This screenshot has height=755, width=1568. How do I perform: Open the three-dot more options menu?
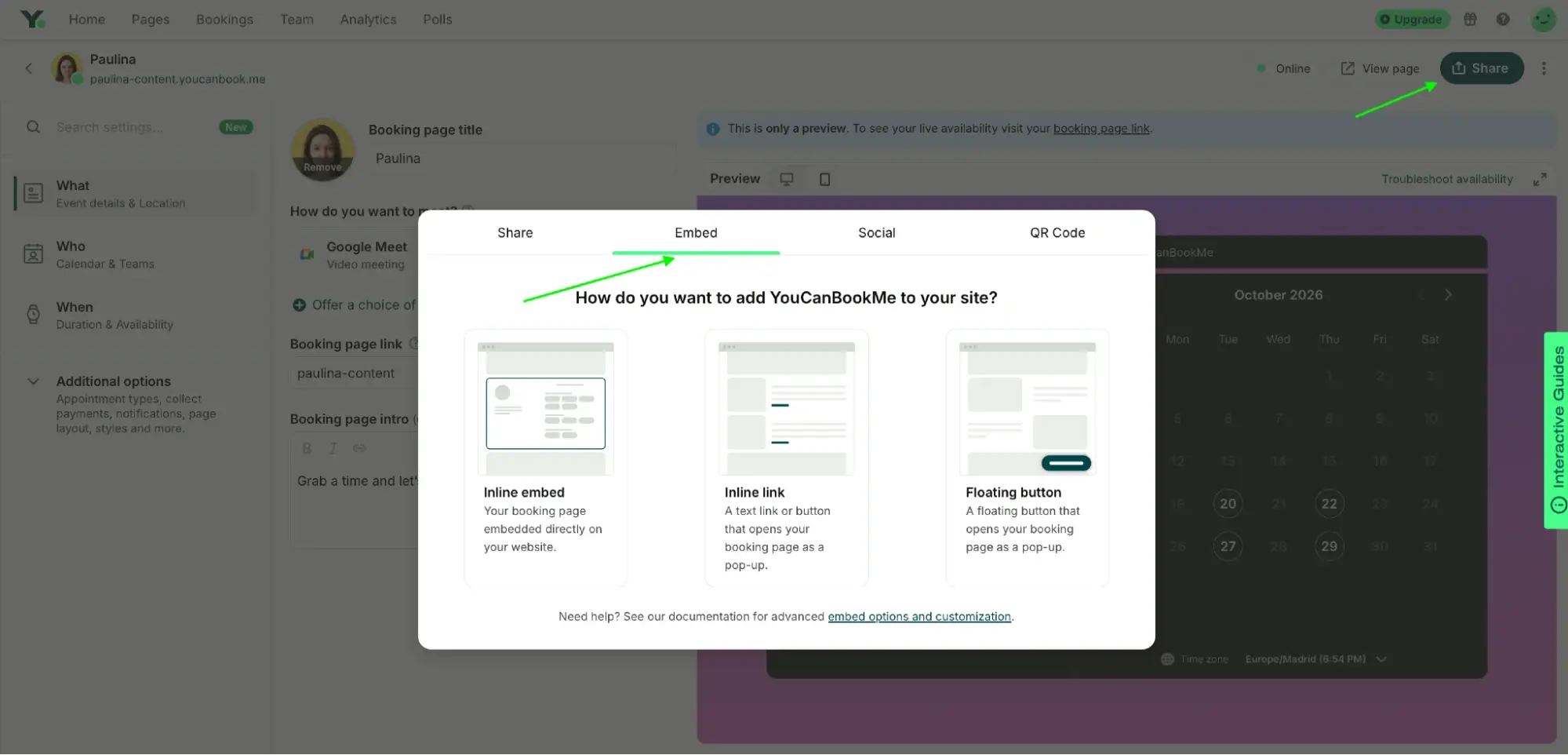pos(1544,68)
